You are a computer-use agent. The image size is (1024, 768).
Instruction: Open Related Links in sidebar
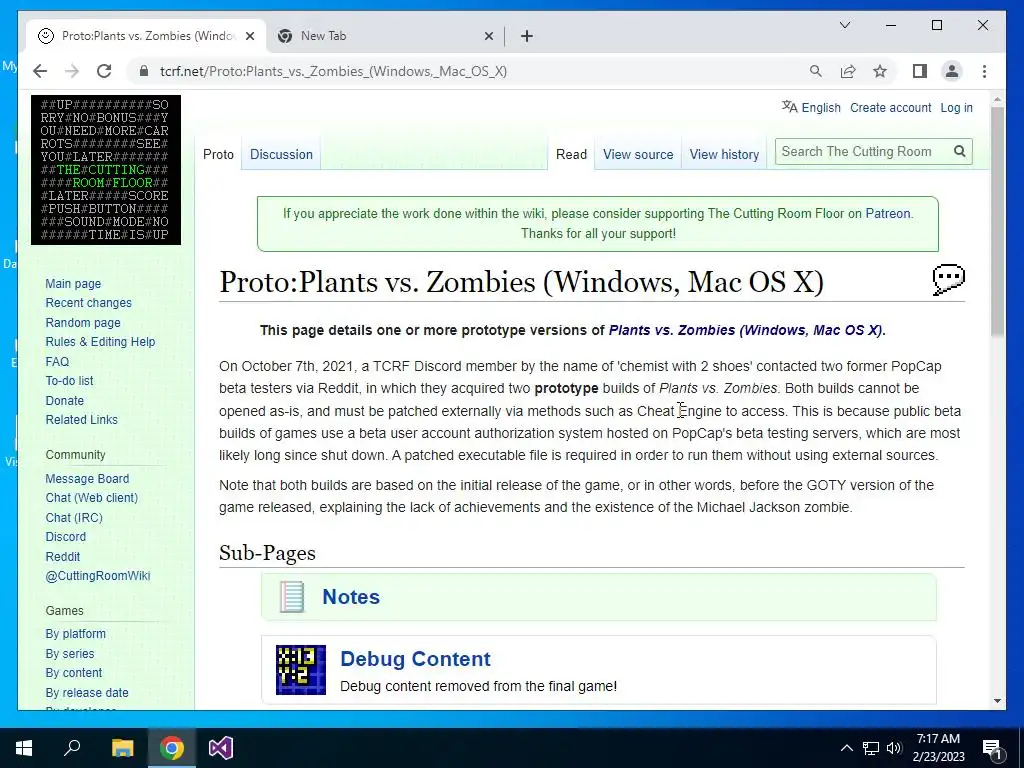(x=82, y=420)
